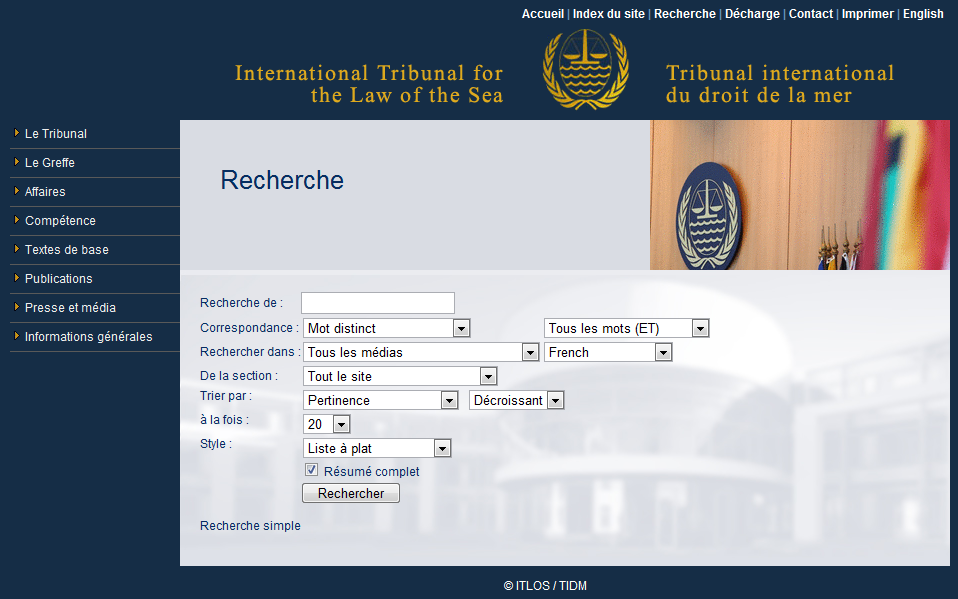Focus the Recherche de text field
This screenshot has width=958, height=599.
(x=378, y=303)
